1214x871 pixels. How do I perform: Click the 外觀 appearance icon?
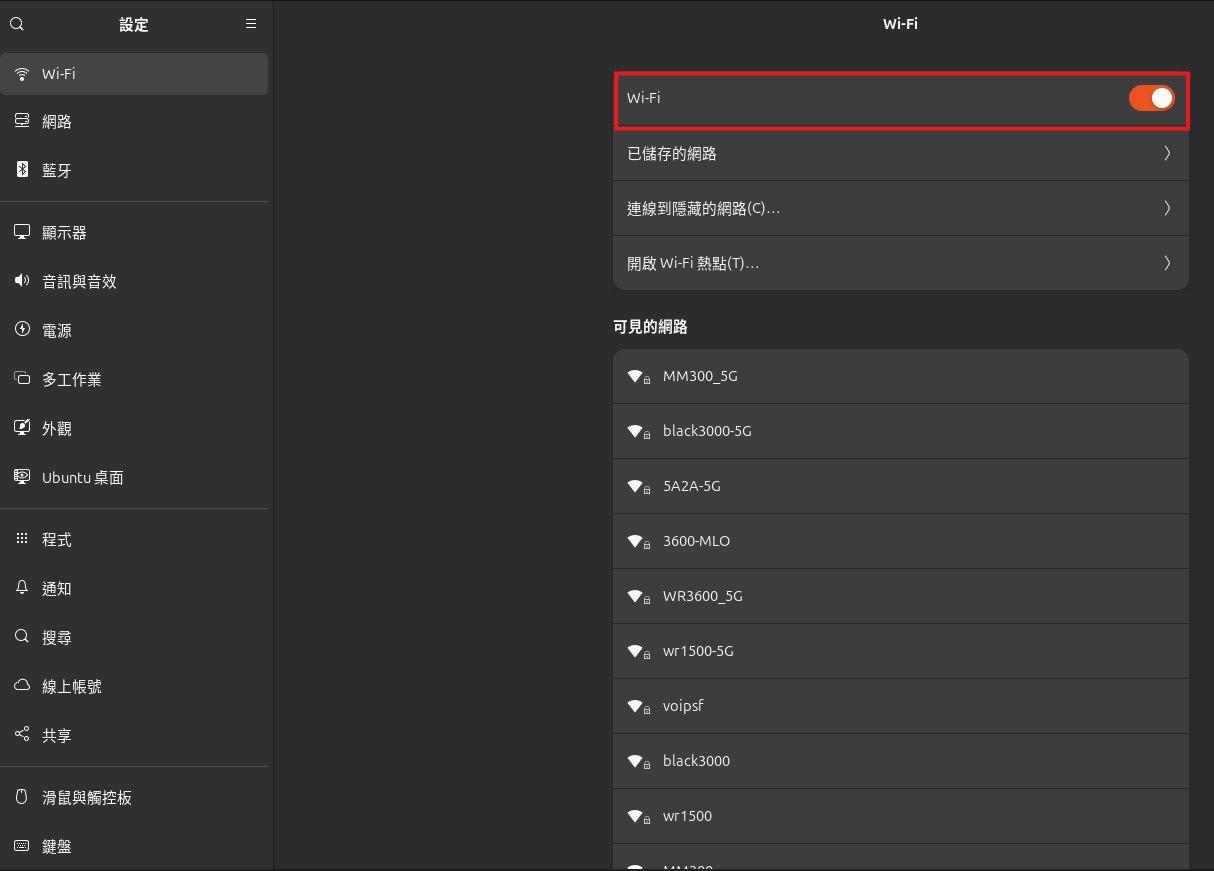(x=22, y=428)
